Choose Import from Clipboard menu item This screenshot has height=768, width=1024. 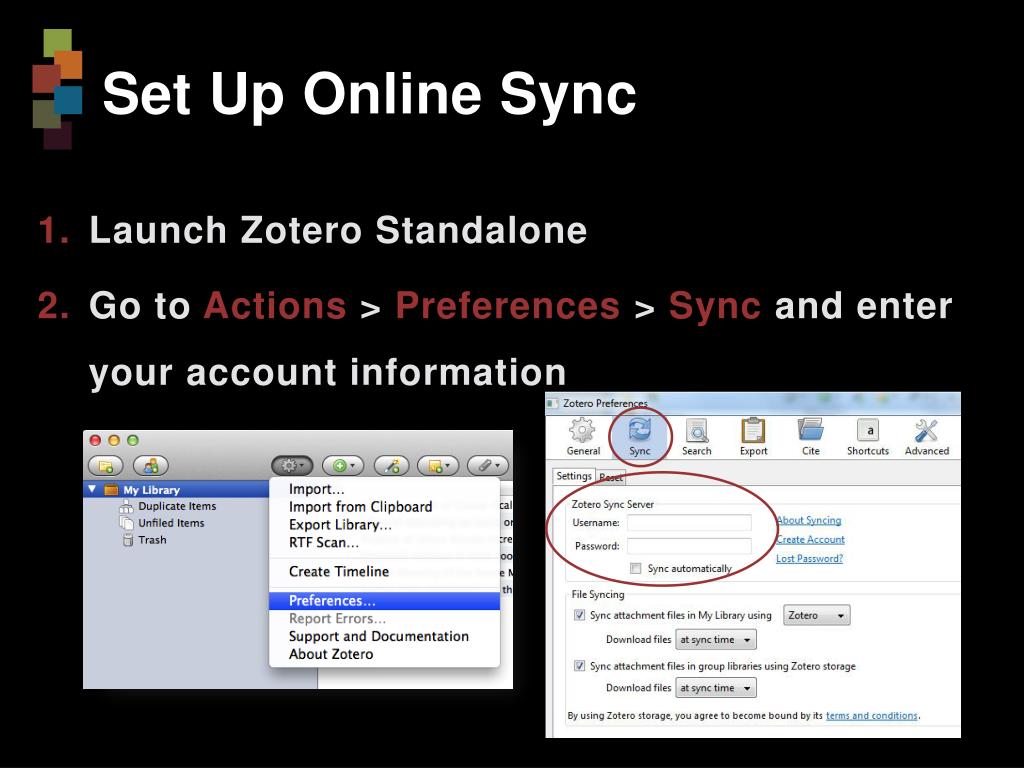point(385,507)
